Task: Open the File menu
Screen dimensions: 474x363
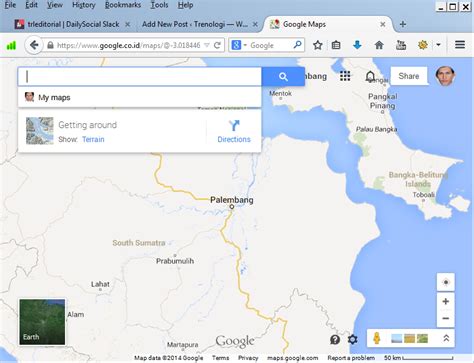Action: [10, 5]
